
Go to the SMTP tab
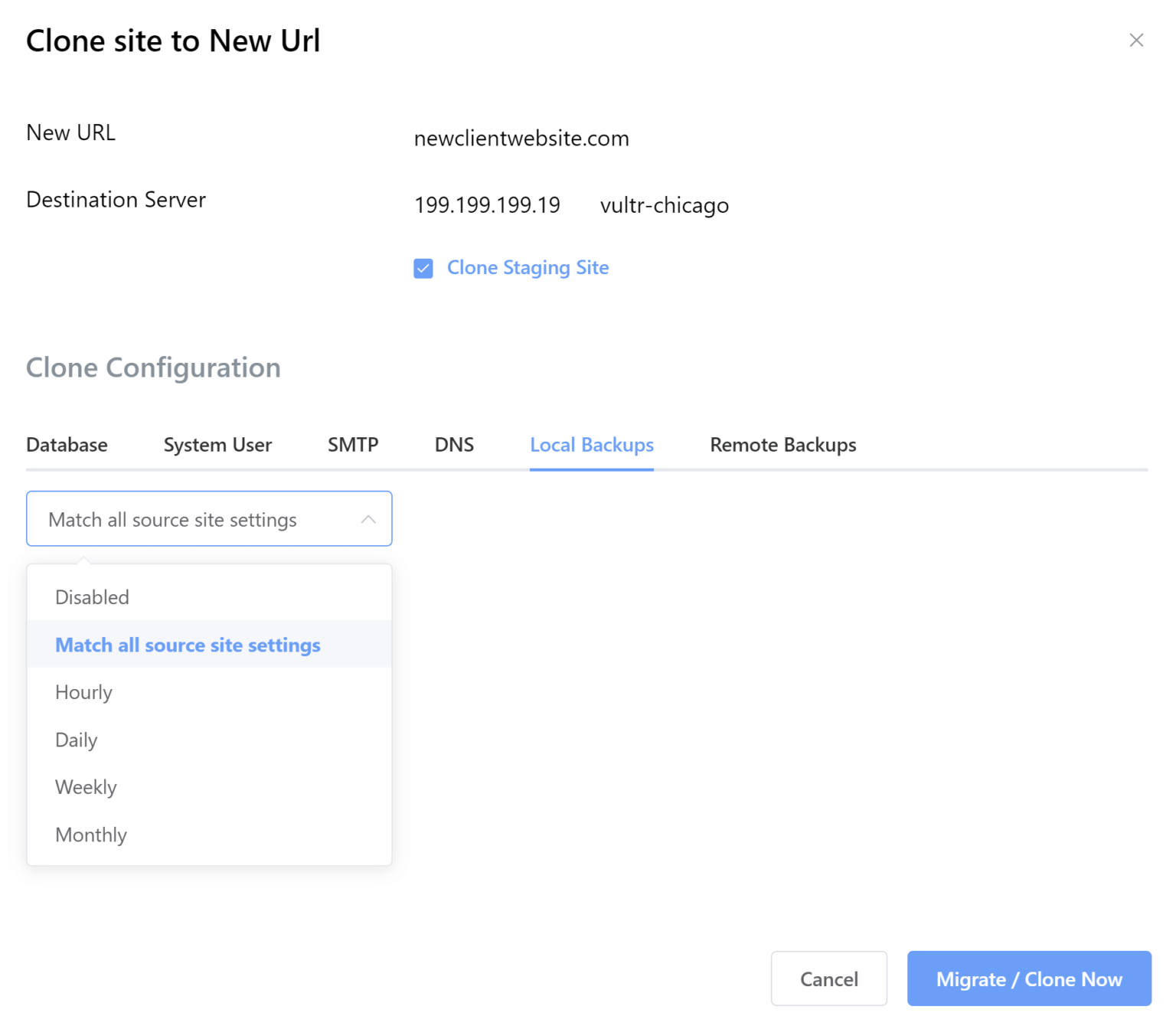(x=353, y=445)
